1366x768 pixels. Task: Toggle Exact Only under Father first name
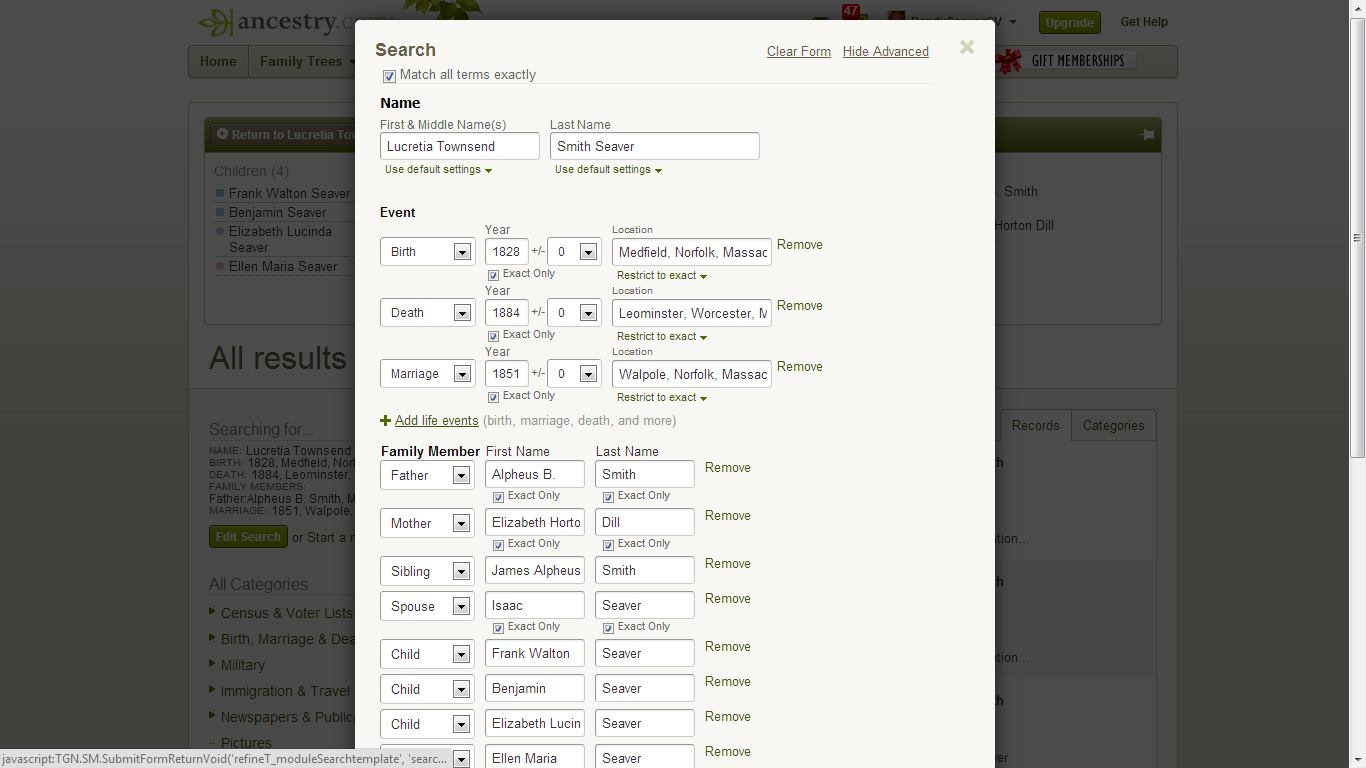tap(498, 497)
